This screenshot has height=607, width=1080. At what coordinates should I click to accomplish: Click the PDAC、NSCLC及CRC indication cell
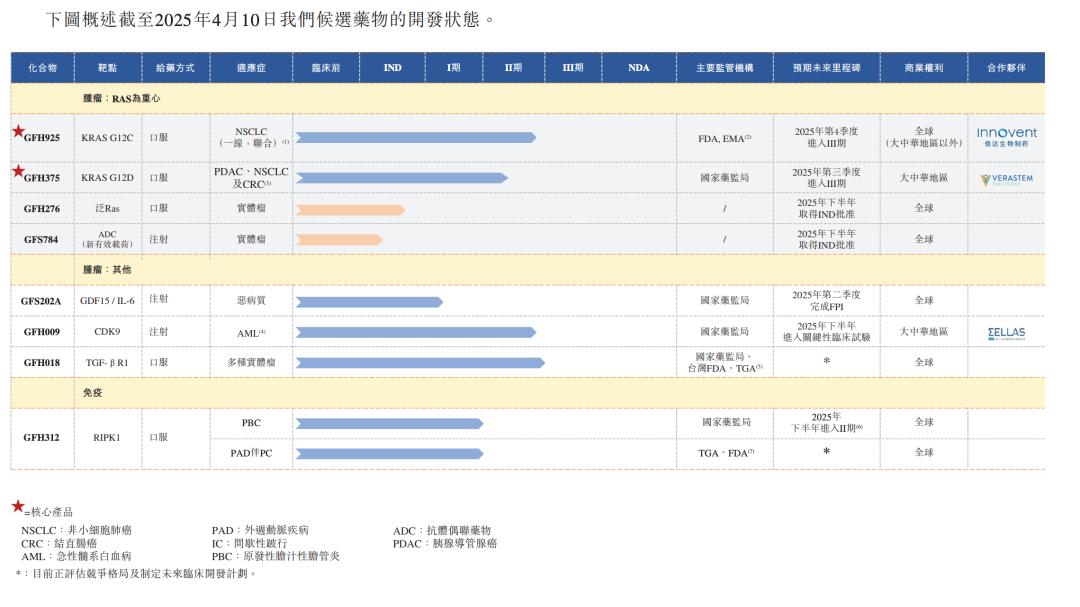[251, 178]
